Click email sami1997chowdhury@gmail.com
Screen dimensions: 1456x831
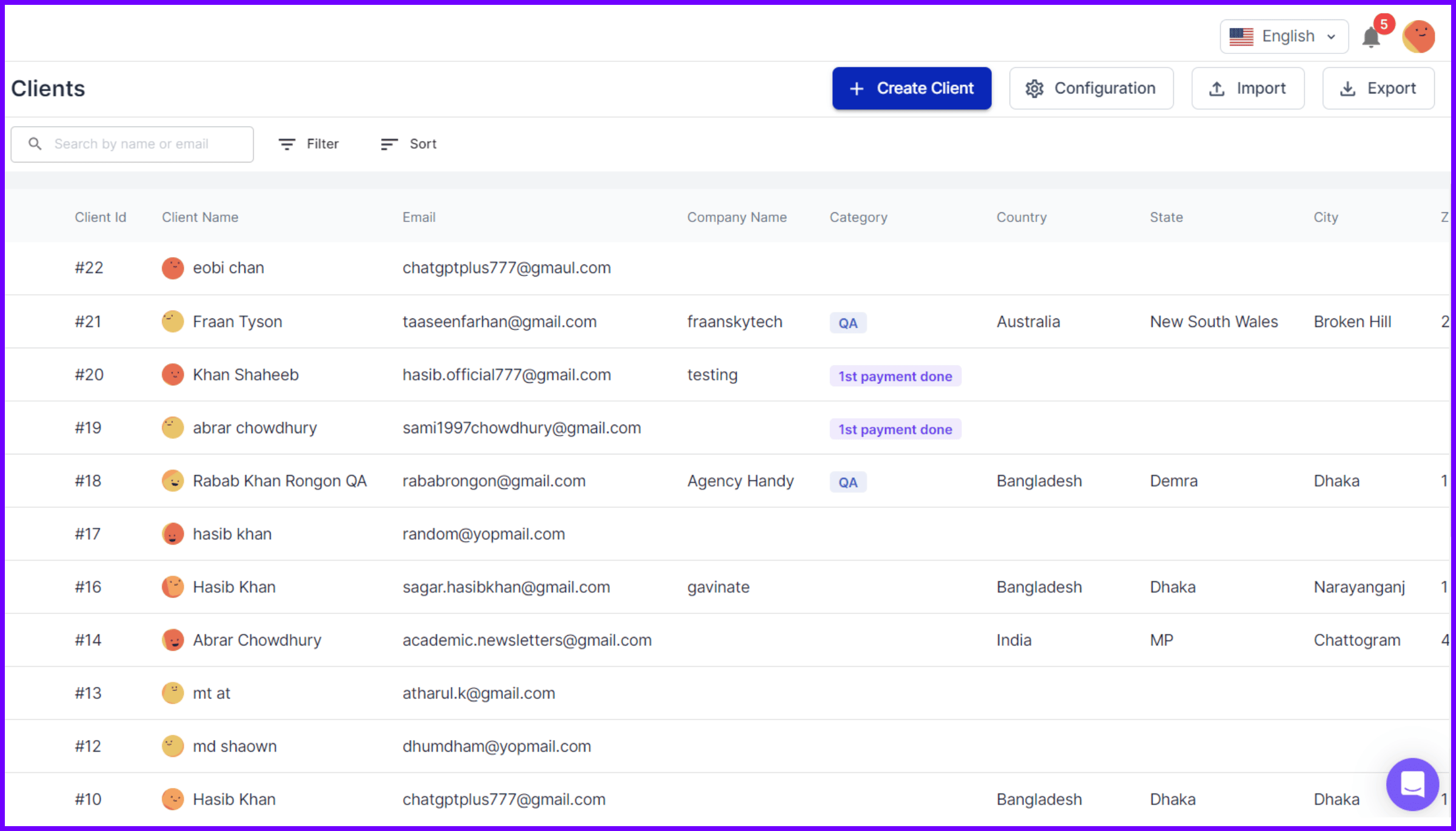[521, 428]
